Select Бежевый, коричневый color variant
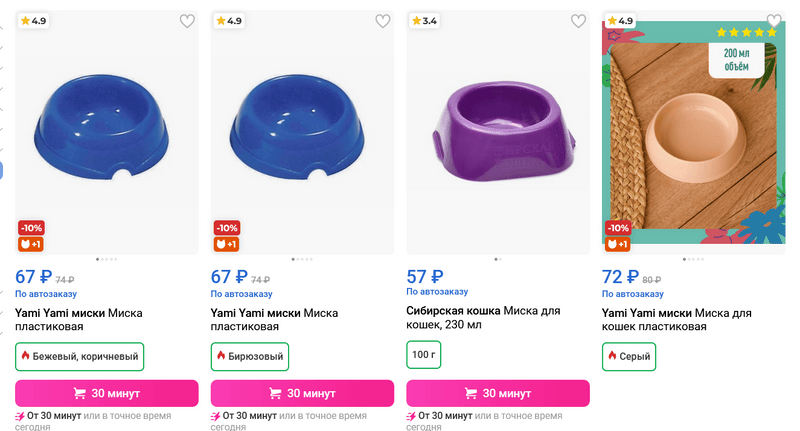The image size is (800, 431). (80, 357)
